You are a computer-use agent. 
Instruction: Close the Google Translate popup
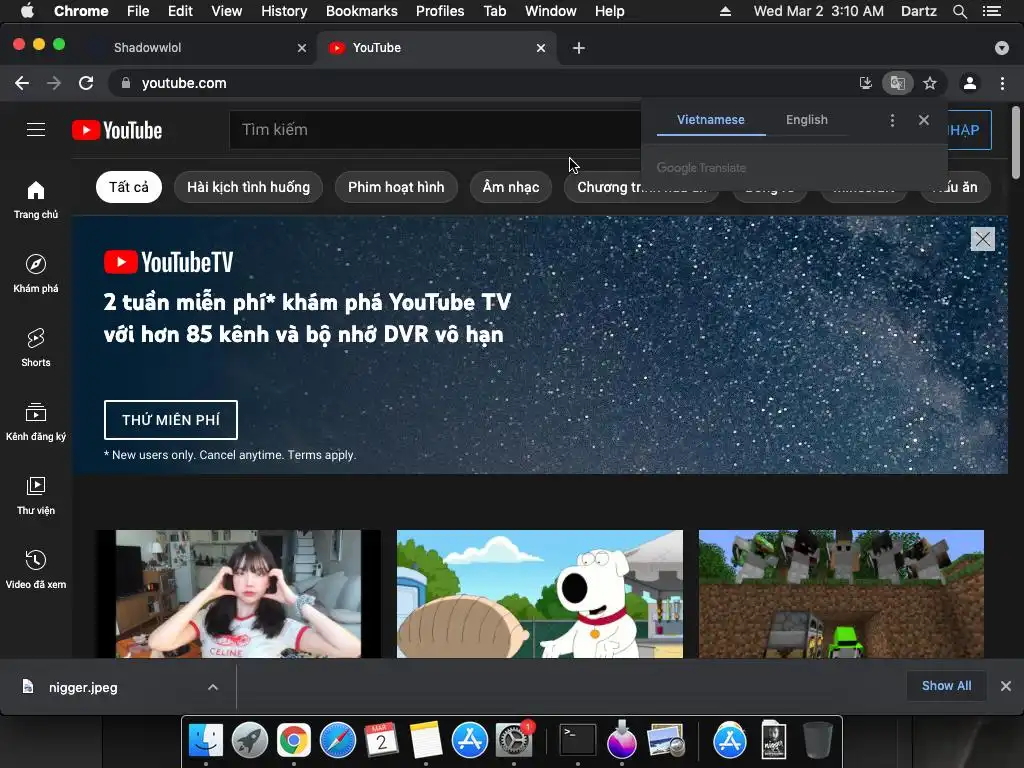(923, 120)
